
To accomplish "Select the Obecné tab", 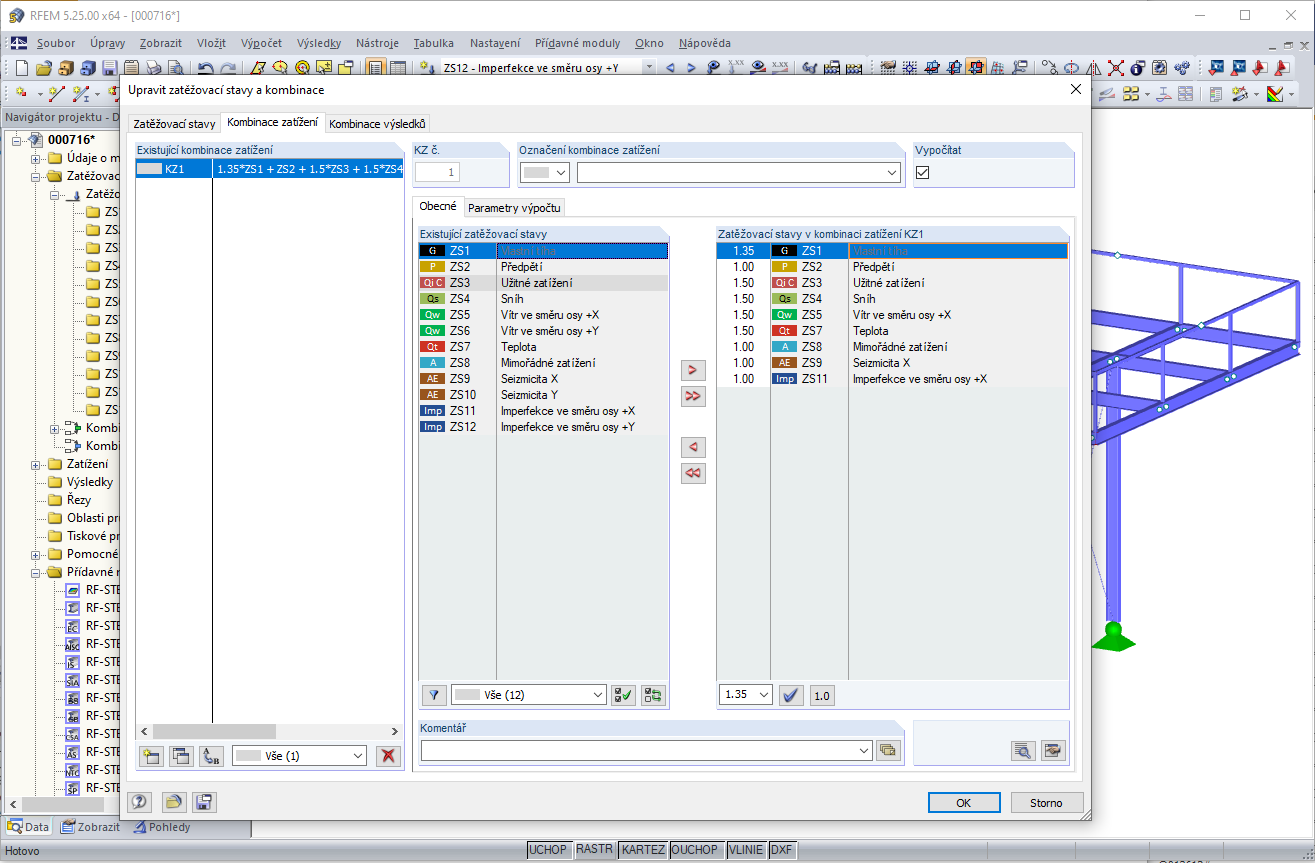I will click(x=437, y=206).
